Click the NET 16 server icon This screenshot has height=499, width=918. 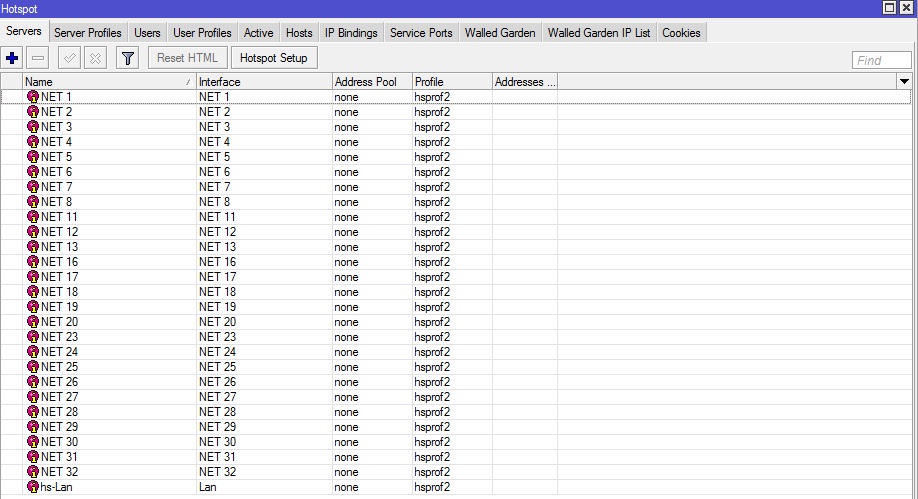coord(33,262)
